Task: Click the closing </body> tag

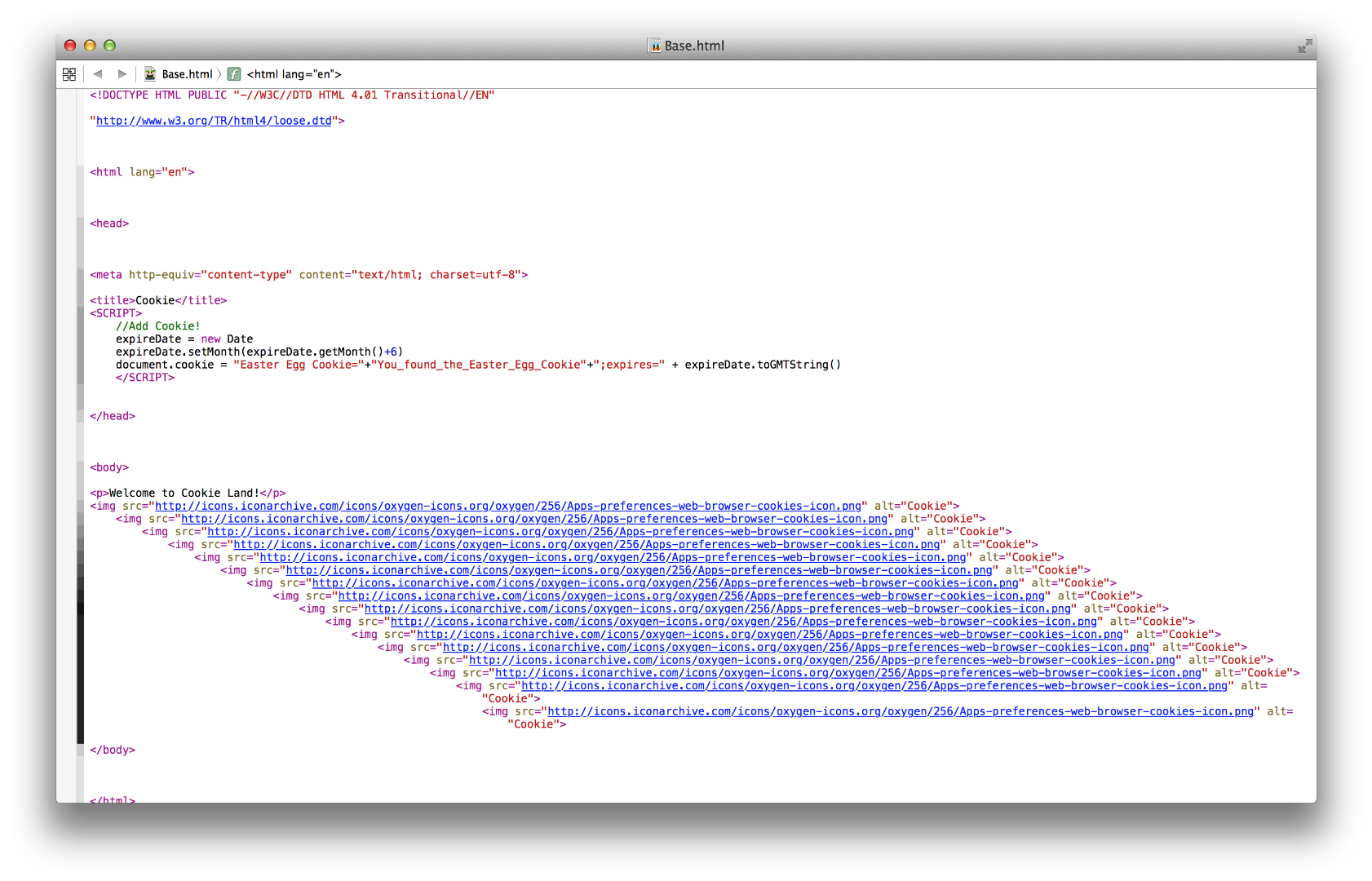Action: coord(113,750)
